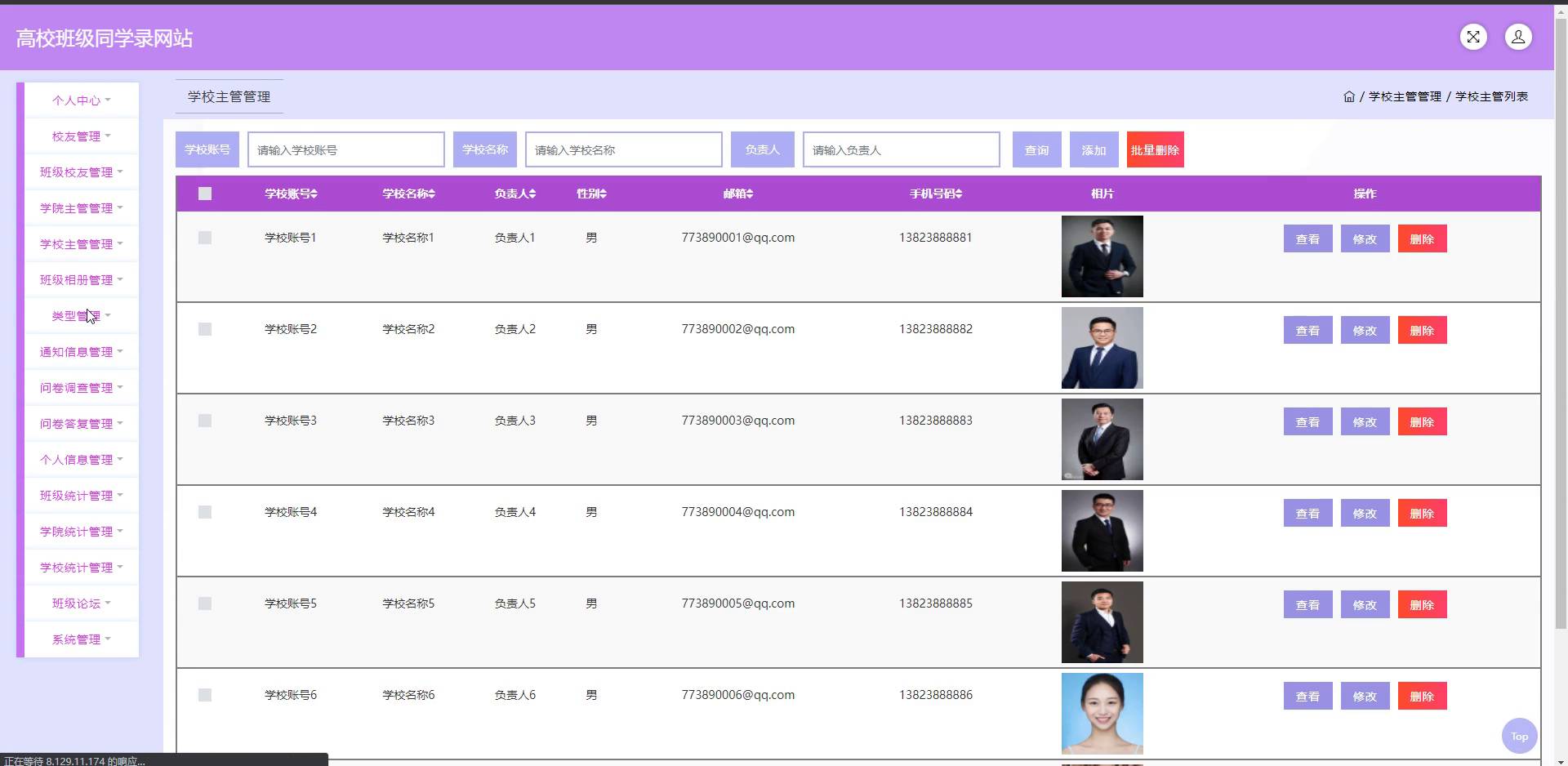
Task: Sort by 学校账号 column arrows
Action: click(x=314, y=194)
